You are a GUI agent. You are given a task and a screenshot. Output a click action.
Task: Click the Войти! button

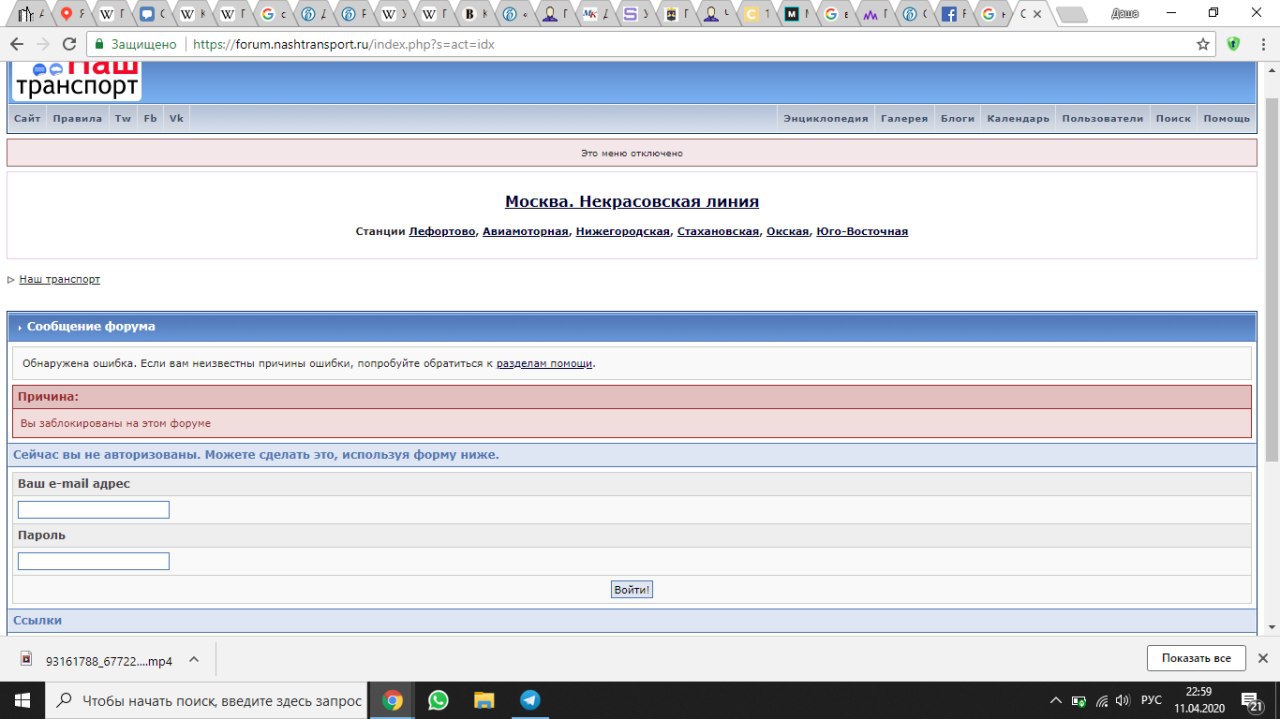click(632, 590)
